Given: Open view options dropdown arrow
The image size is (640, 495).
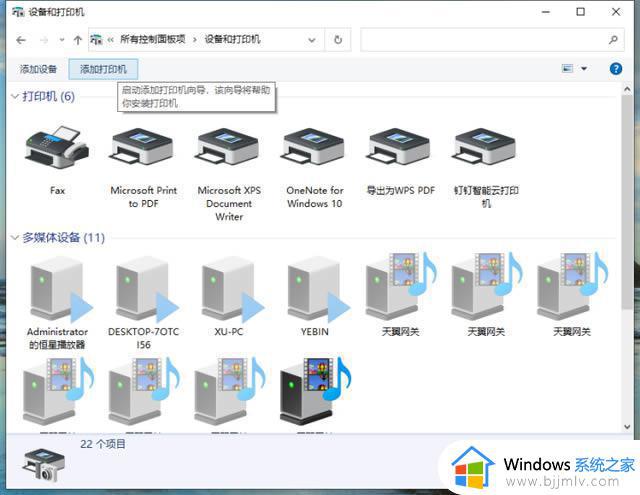Looking at the screenshot, I should [x=584, y=69].
